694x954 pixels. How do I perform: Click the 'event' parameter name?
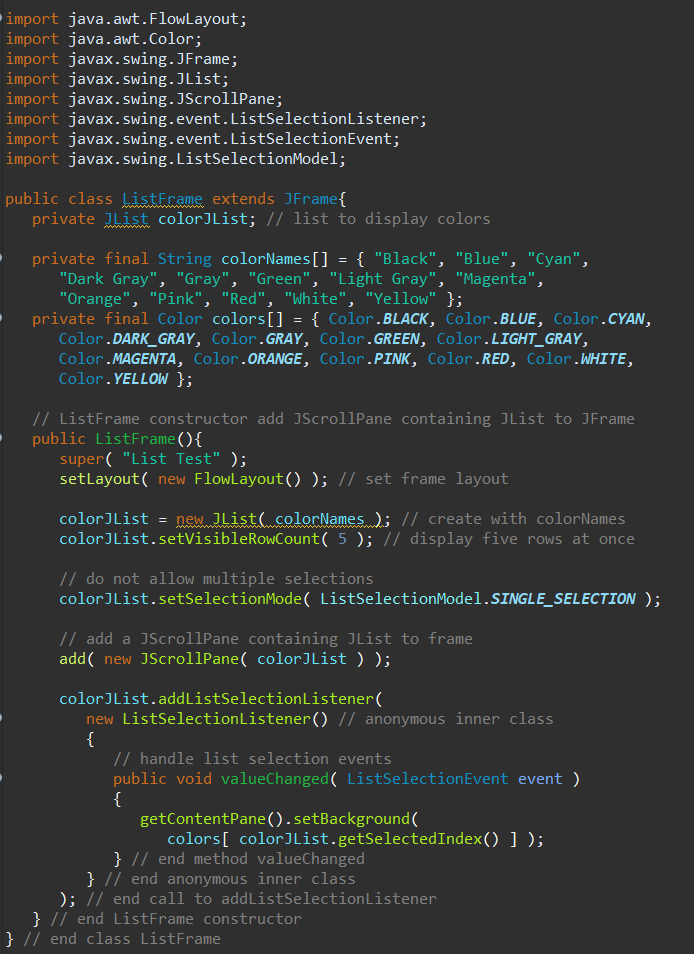(x=540, y=780)
